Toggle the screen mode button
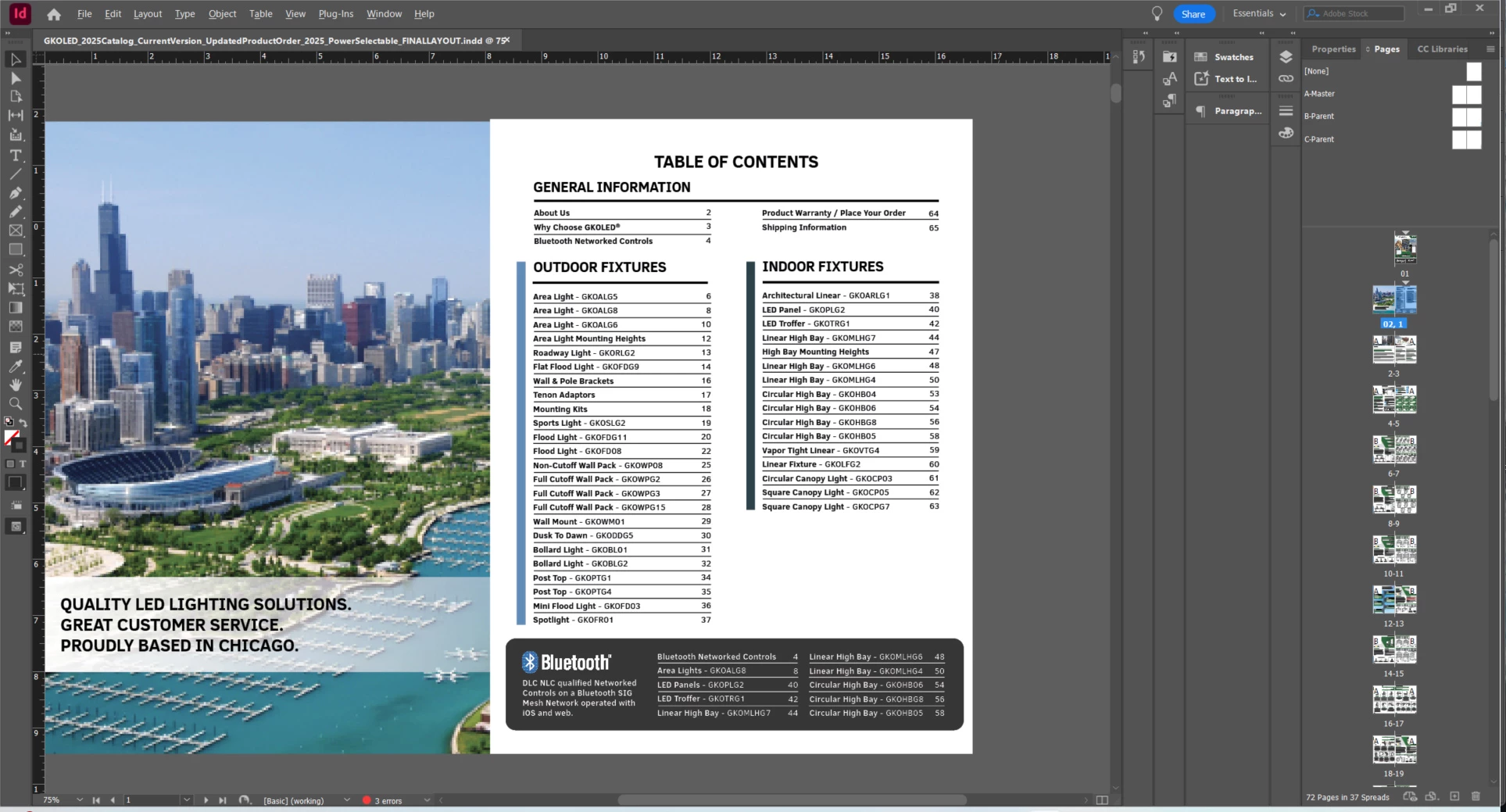The image size is (1506, 812). 16,527
